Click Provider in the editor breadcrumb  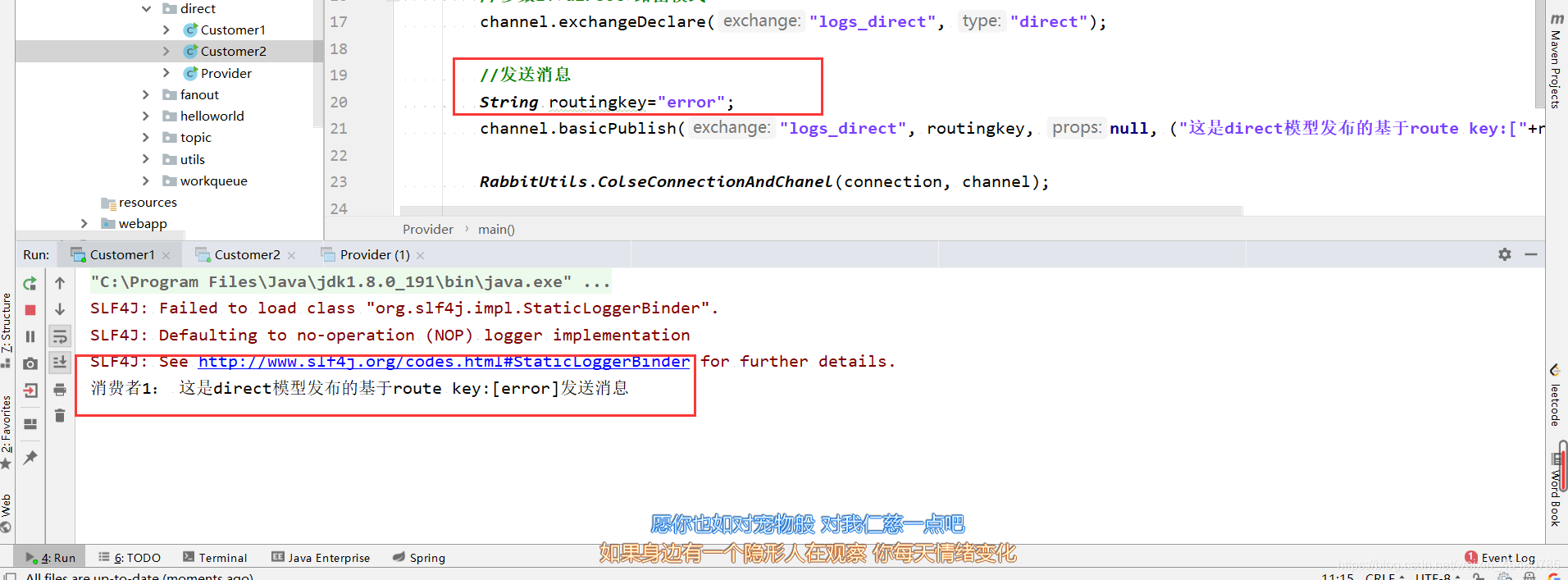[427, 230]
